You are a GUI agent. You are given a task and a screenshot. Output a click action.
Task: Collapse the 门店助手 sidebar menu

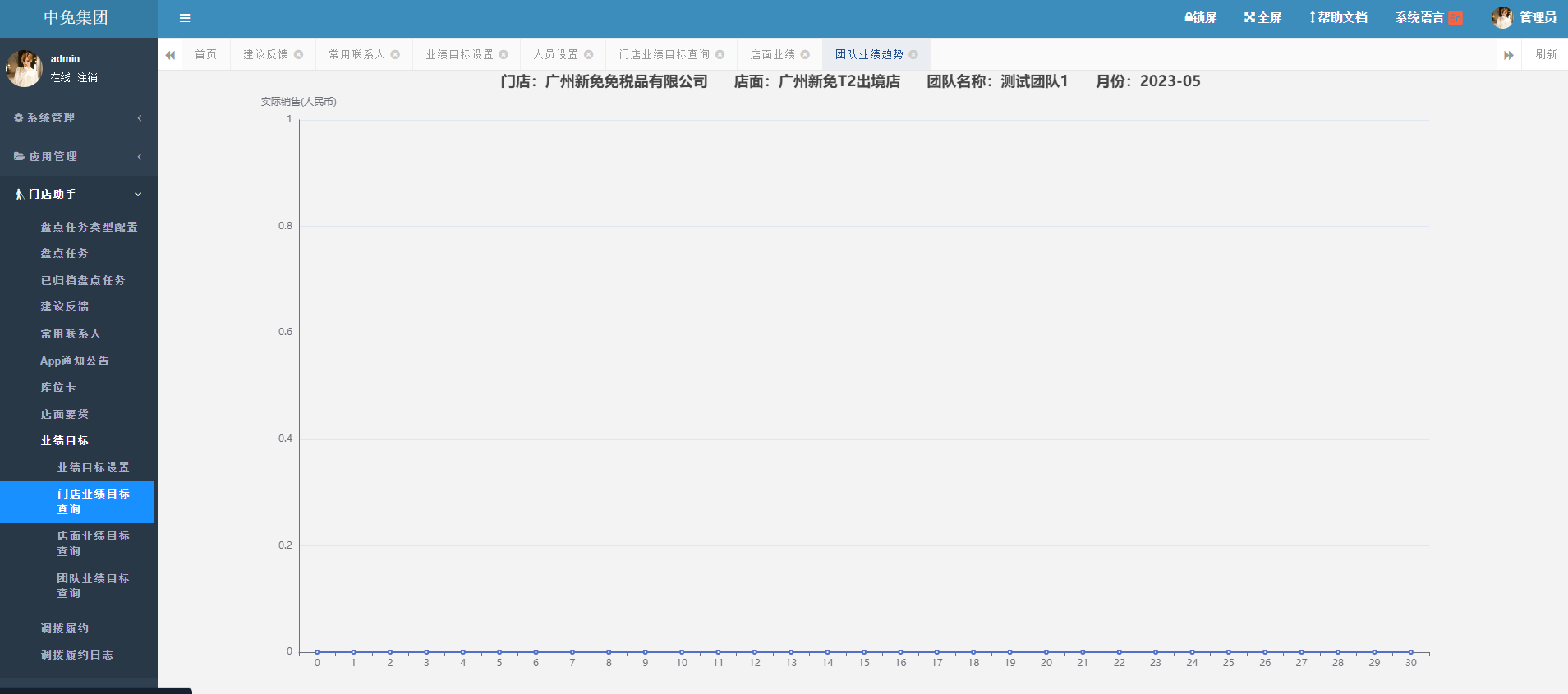[78, 195]
